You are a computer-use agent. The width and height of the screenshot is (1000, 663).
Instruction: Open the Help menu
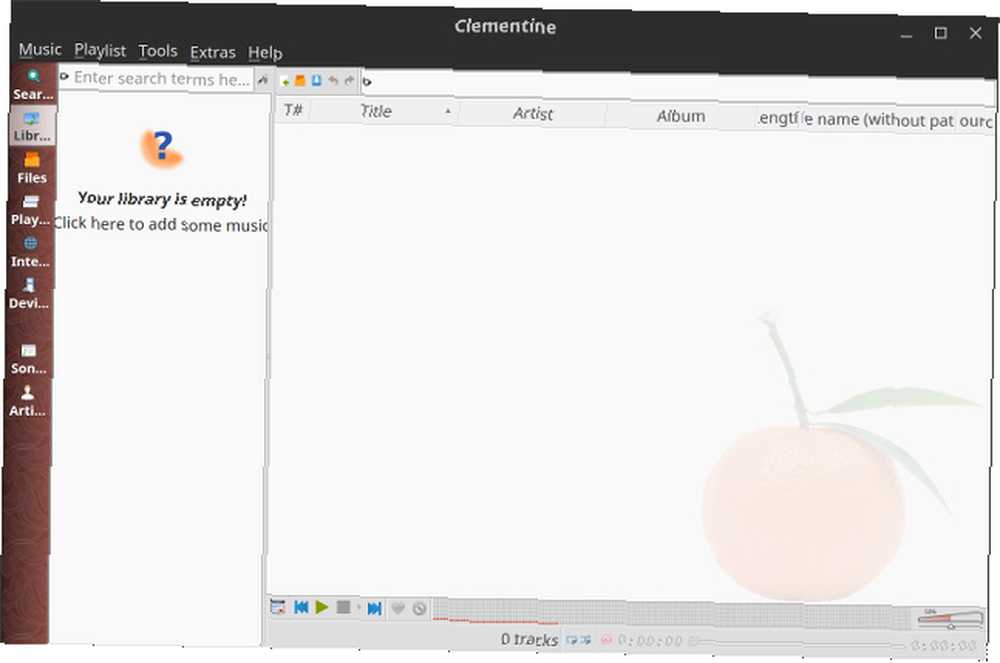pos(265,53)
